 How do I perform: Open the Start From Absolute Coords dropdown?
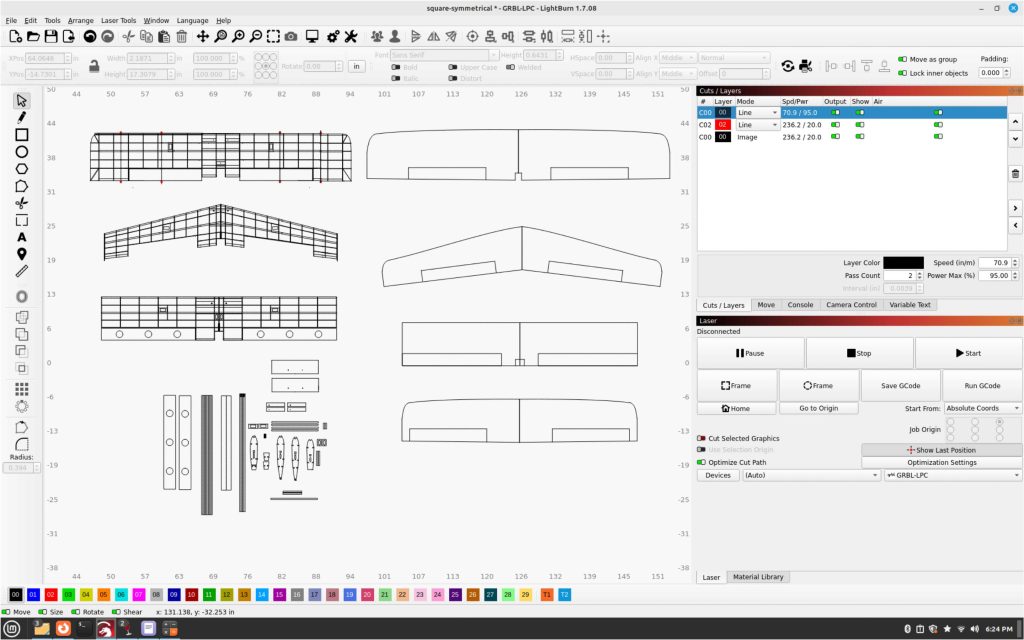[982, 408]
